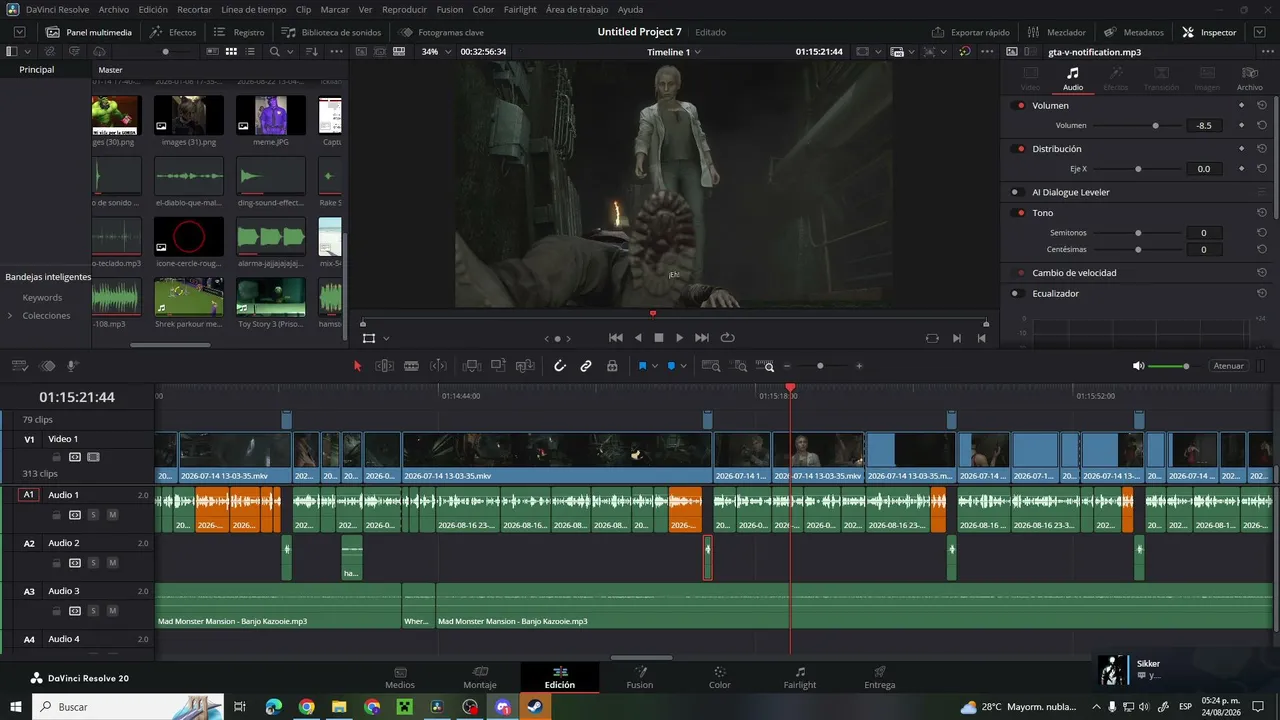This screenshot has height=720, width=1280.
Task: Click Exportar rápido button
Action: [x=970, y=32]
